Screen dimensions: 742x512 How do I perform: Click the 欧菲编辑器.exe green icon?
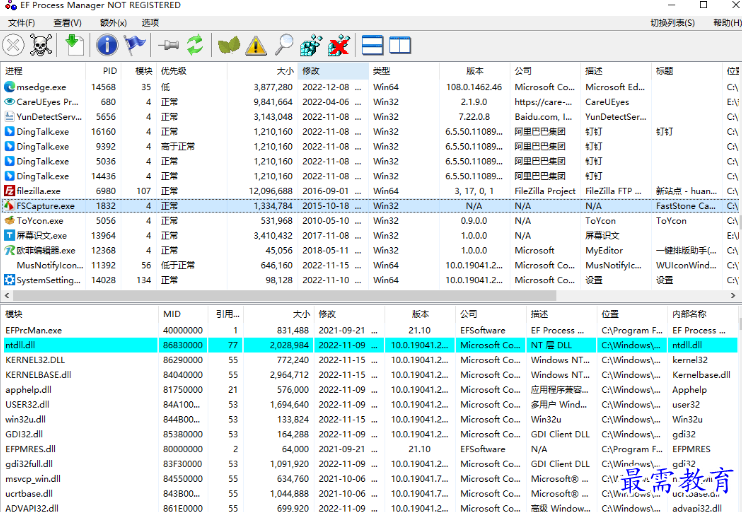(x=9, y=250)
